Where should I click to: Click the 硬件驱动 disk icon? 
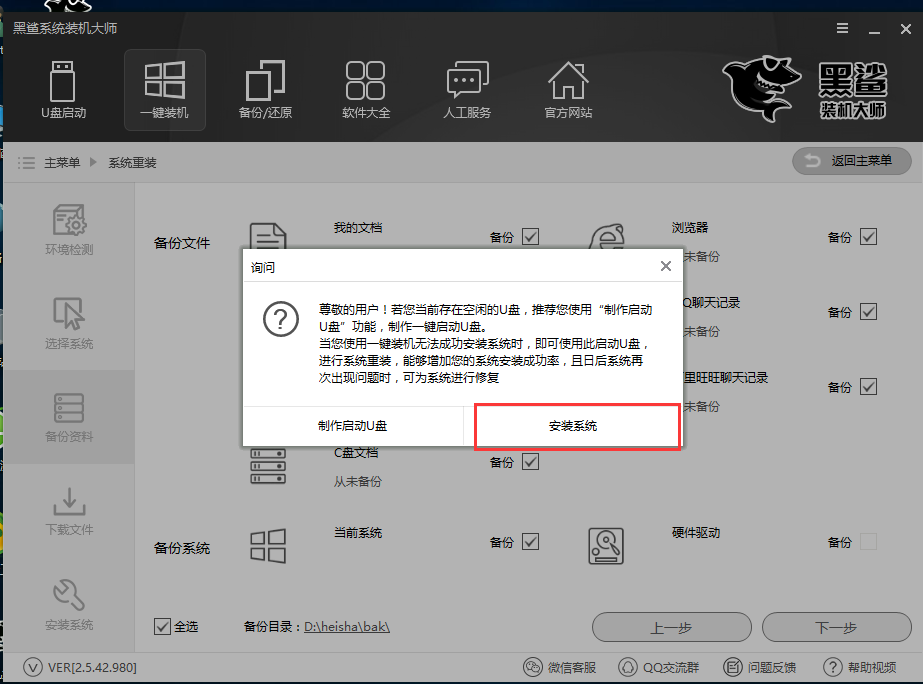point(606,546)
